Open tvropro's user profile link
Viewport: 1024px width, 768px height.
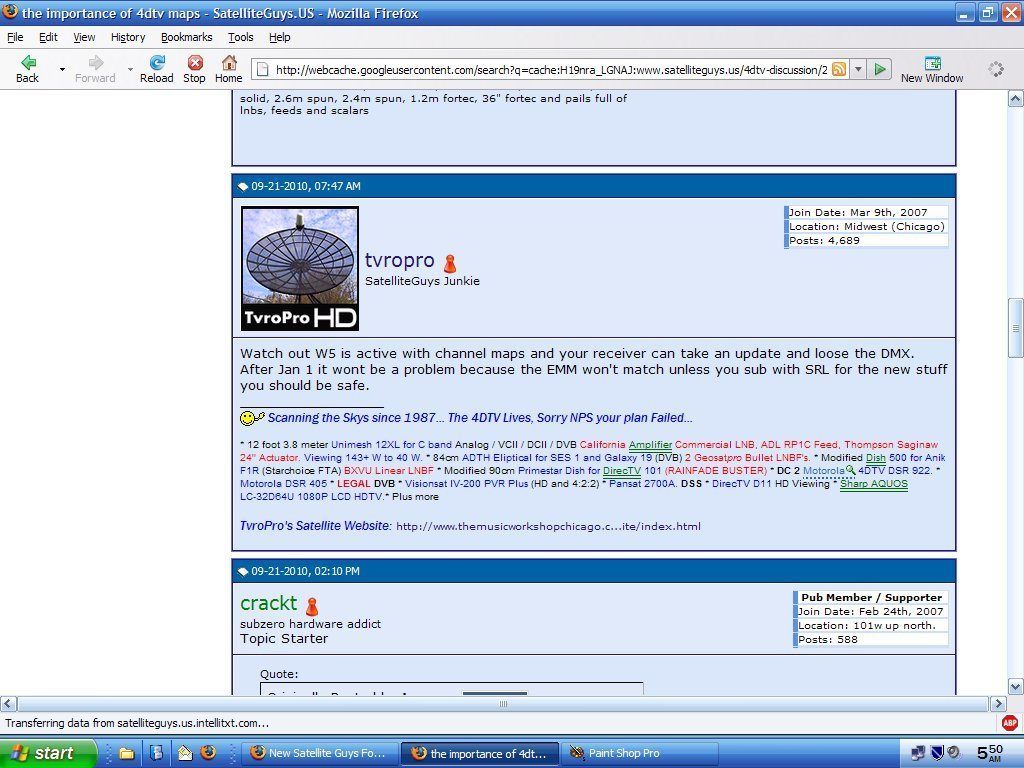[400, 260]
